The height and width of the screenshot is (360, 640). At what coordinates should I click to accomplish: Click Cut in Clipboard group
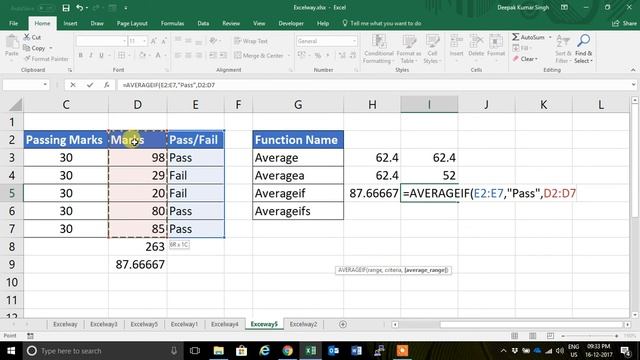tap(32, 37)
